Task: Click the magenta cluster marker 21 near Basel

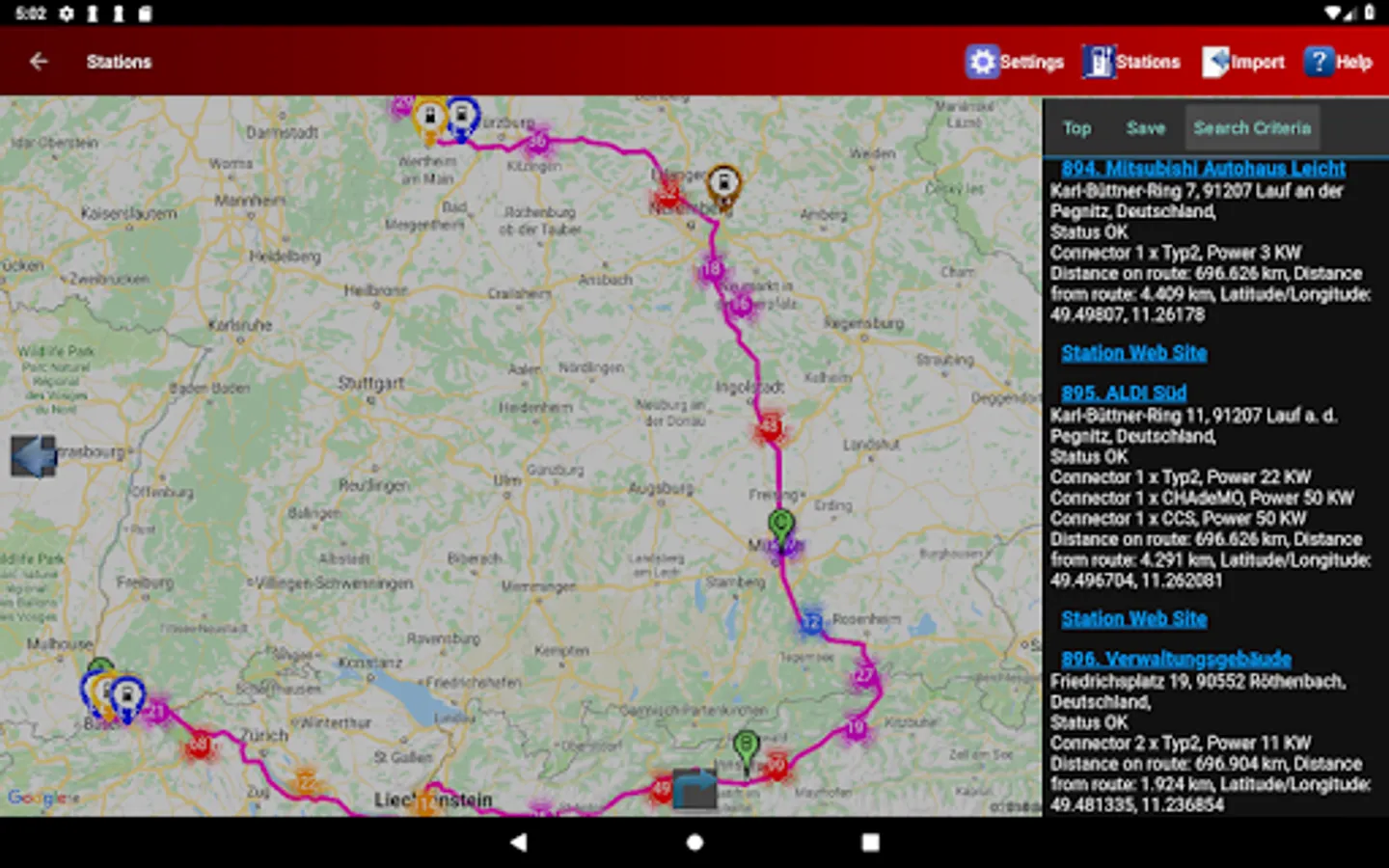Action: (x=156, y=713)
